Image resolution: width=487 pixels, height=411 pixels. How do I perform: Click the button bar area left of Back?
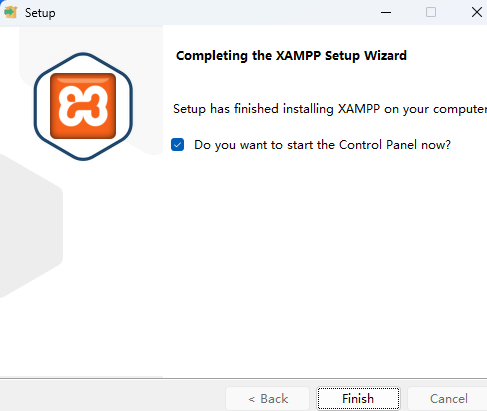pos(113,397)
